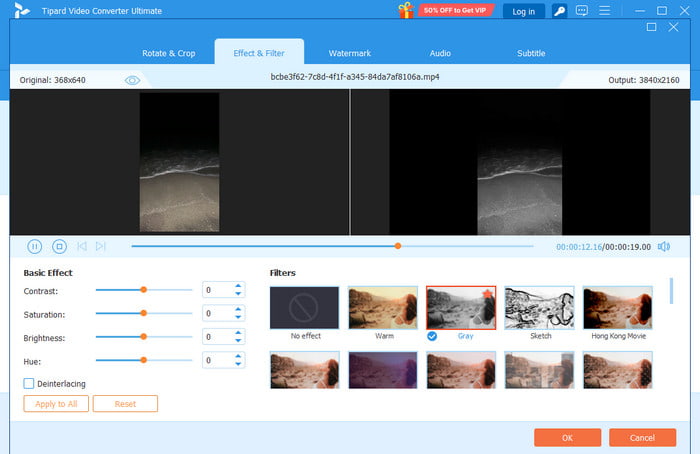Click the Log in button
This screenshot has width=700, height=454.
coord(524,12)
